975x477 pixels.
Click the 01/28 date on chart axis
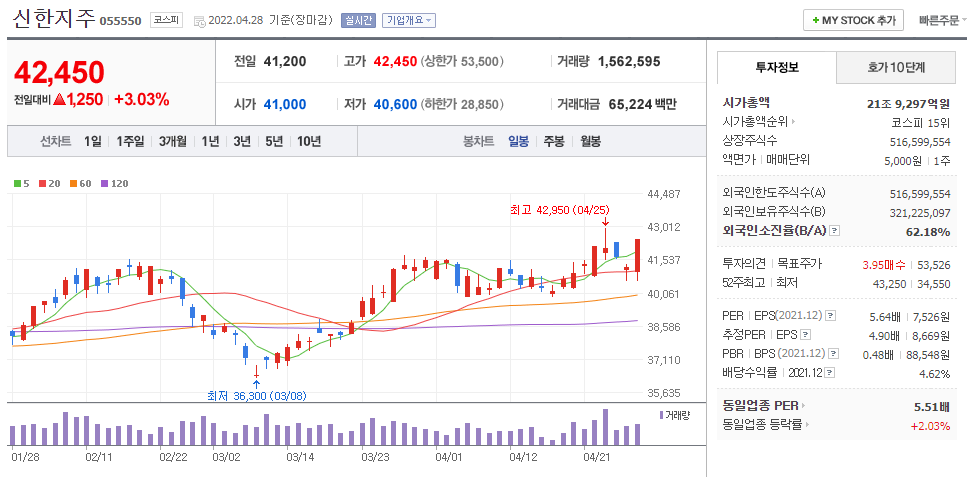[25, 457]
